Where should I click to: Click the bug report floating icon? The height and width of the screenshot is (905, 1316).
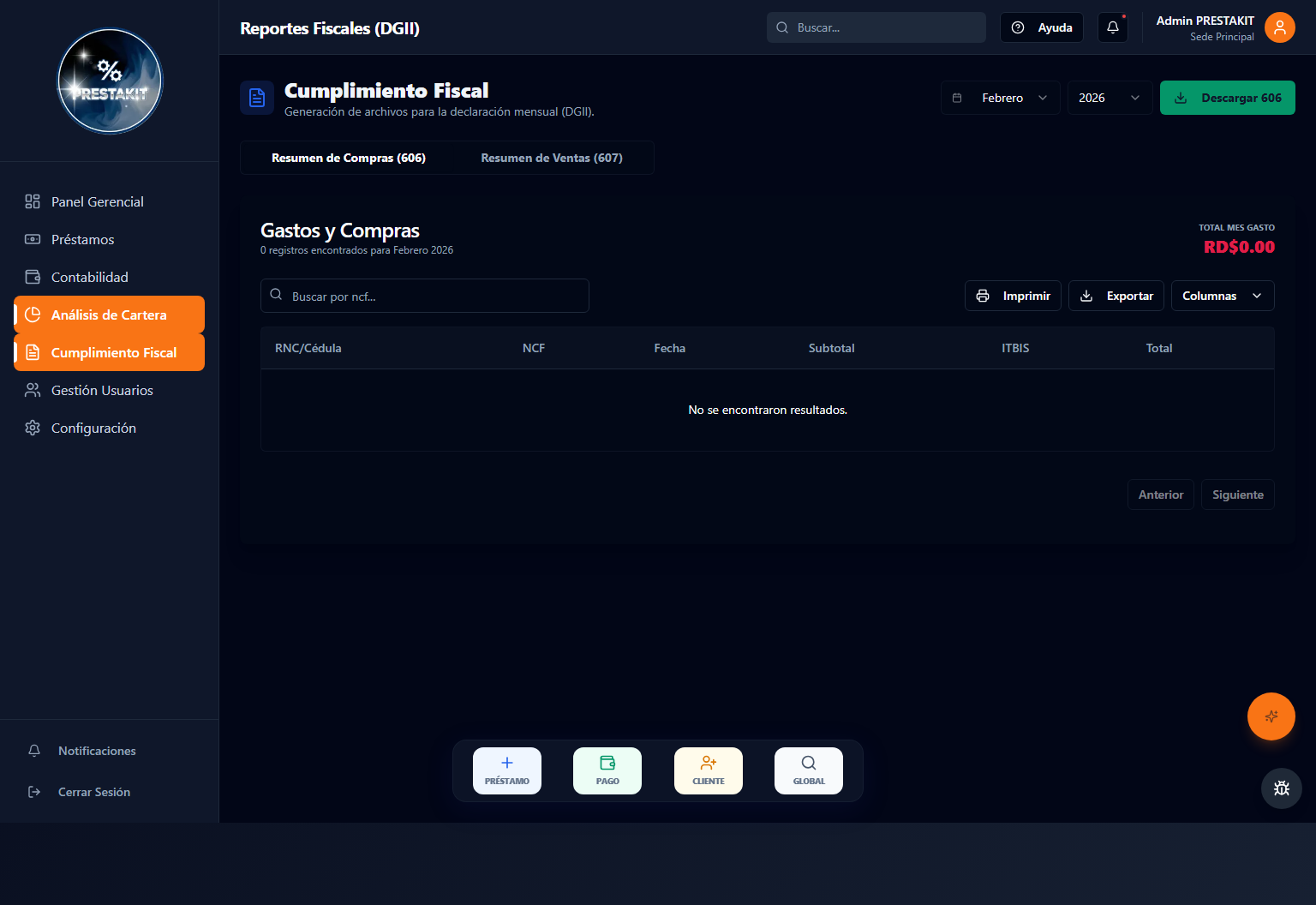pyautogui.click(x=1282, y=788)
